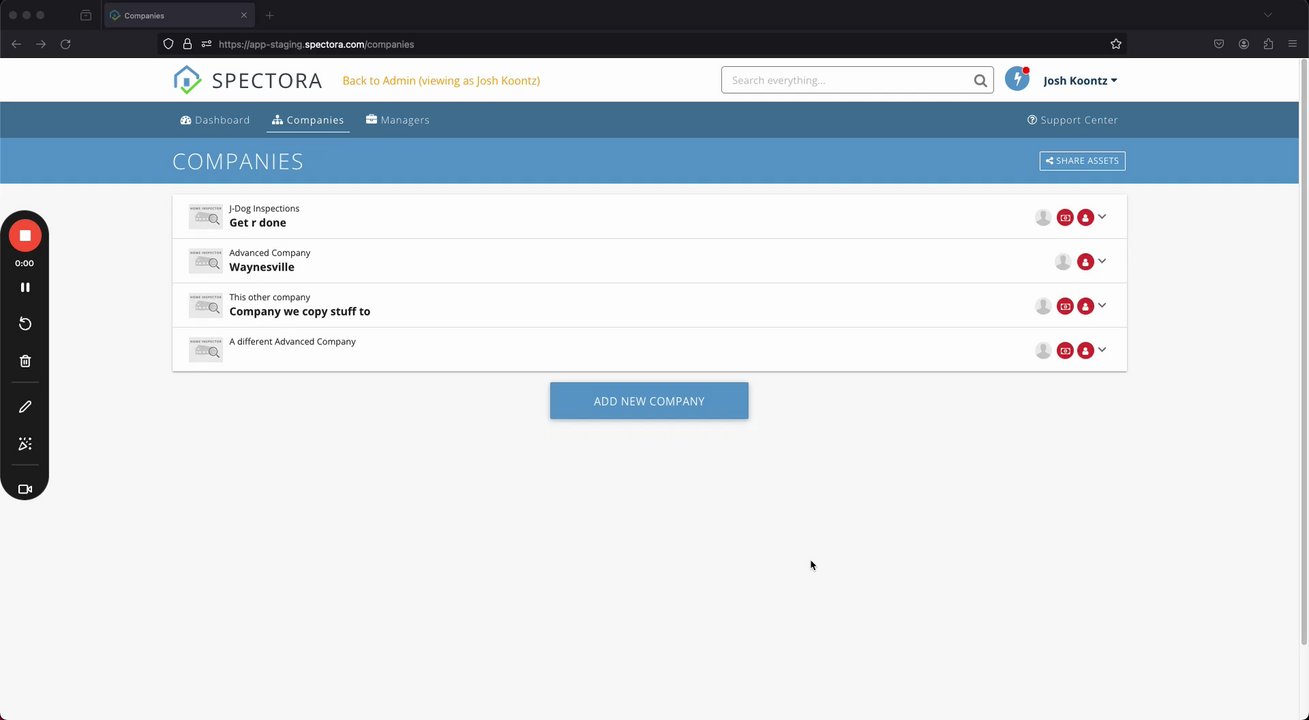Image resolution: width=1309 pixels, height=720 pixels.
Task: Stop the screen recording
Action: pos(25,236)
